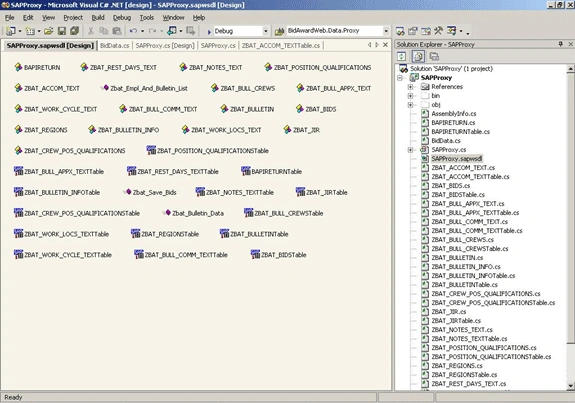Select the ZBAT_BULLETIN structure item
The width and height of the screenshot is (575, 403).
[247, 109]
